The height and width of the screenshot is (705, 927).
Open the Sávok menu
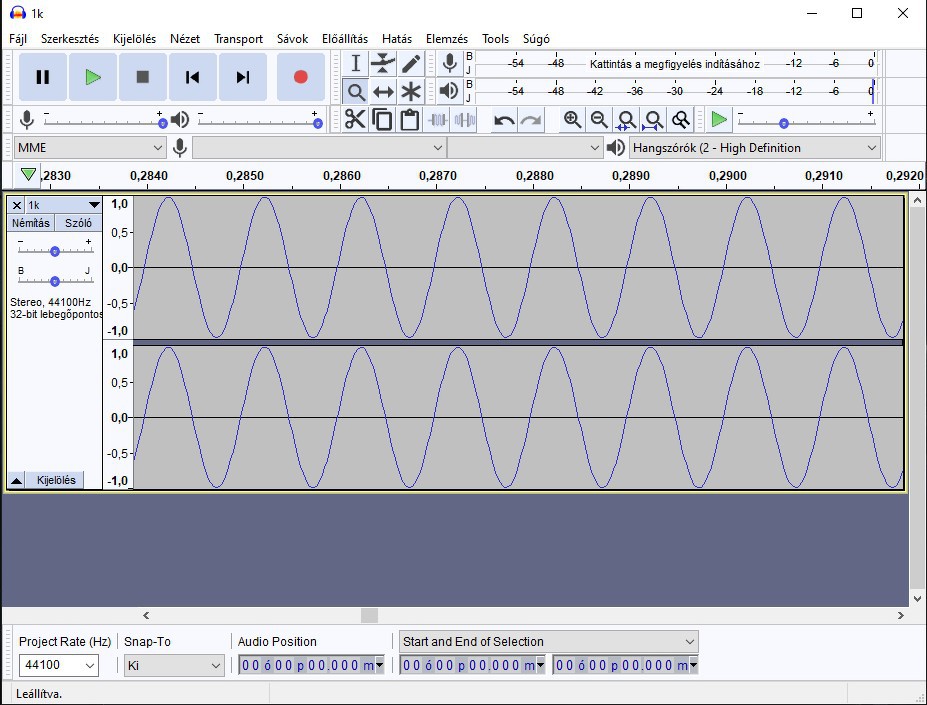point(292,39)
